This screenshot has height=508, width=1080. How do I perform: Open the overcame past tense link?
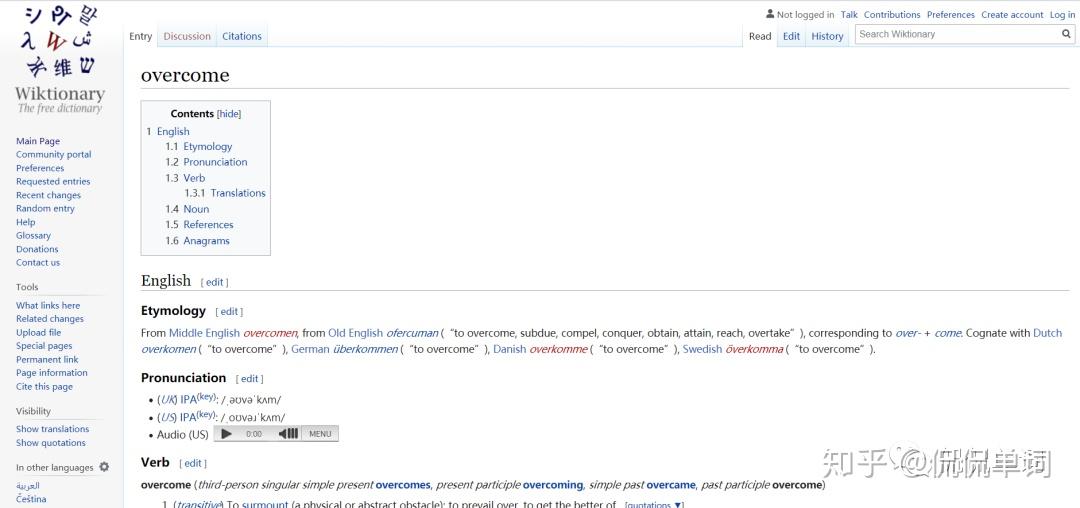[671, 485]
